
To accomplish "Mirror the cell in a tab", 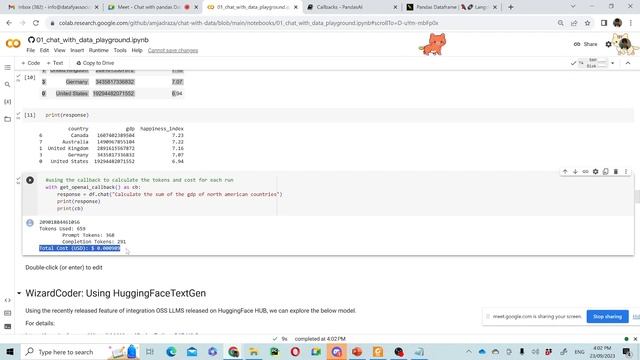I will 606,171.
